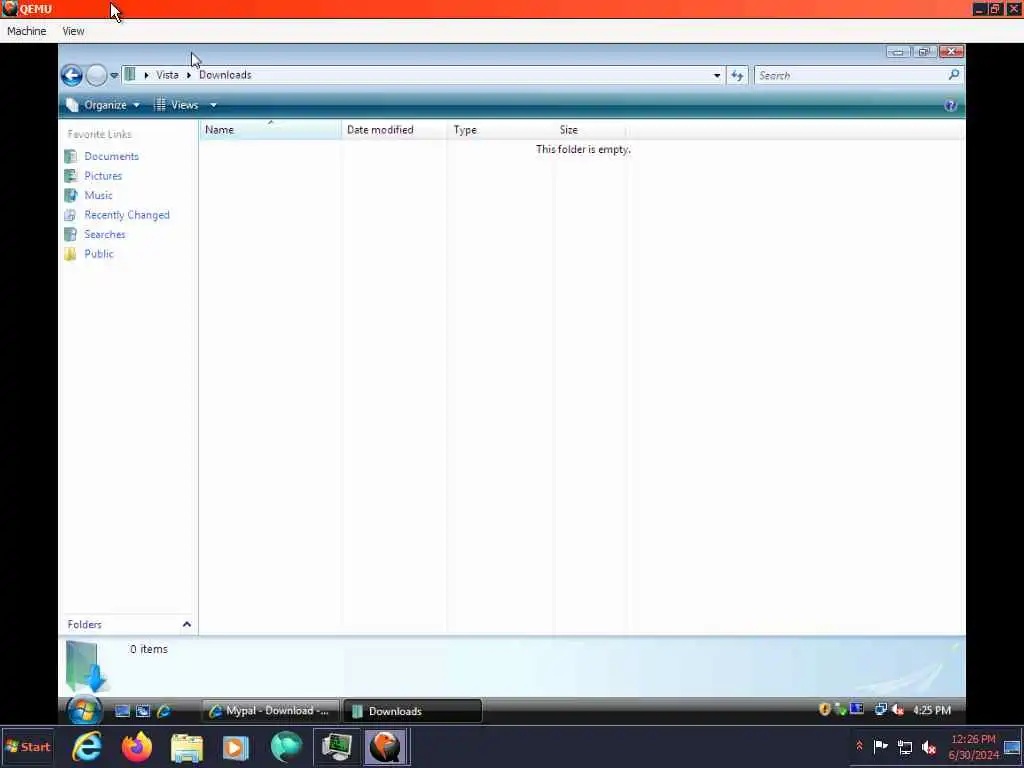Sort by the Name column
The image size is (1024, 768).
(270, 129)
